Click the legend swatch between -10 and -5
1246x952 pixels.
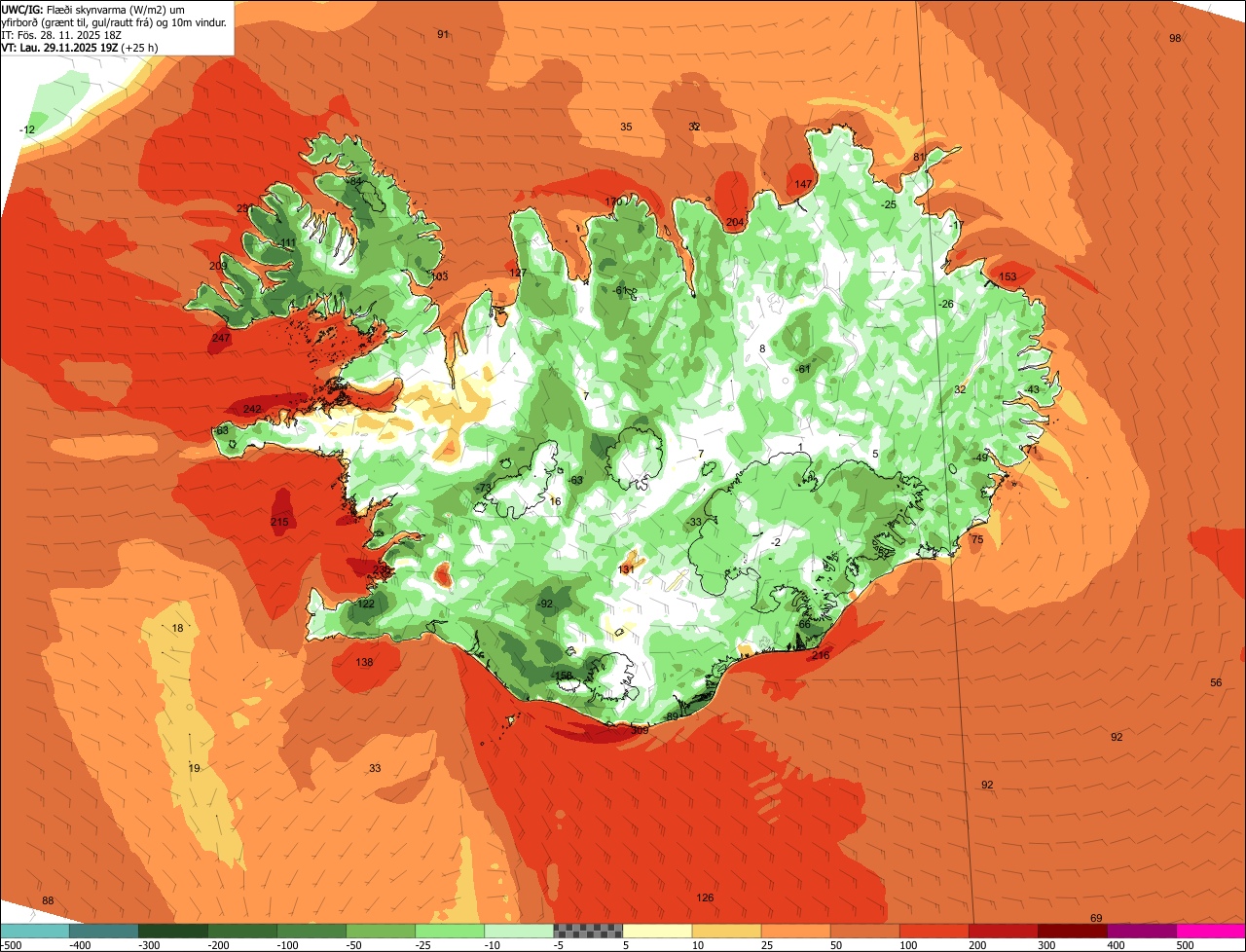click(519, 931)
